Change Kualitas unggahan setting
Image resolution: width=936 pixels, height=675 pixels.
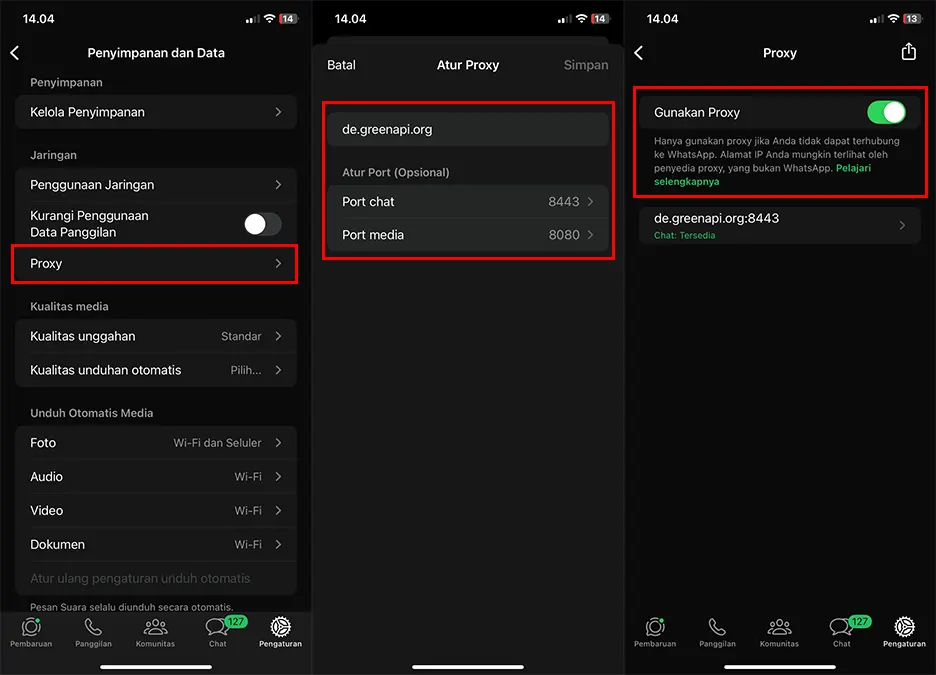[156, 337]
